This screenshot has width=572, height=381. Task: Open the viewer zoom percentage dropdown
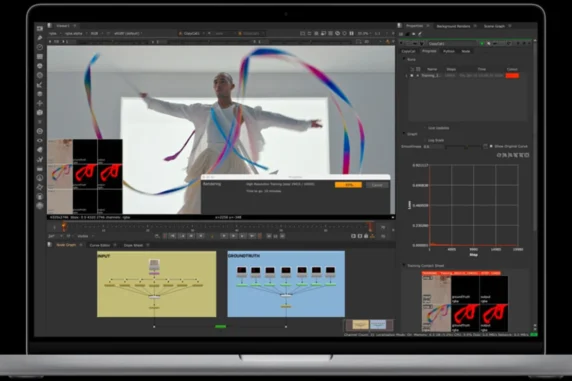[364, 33]
